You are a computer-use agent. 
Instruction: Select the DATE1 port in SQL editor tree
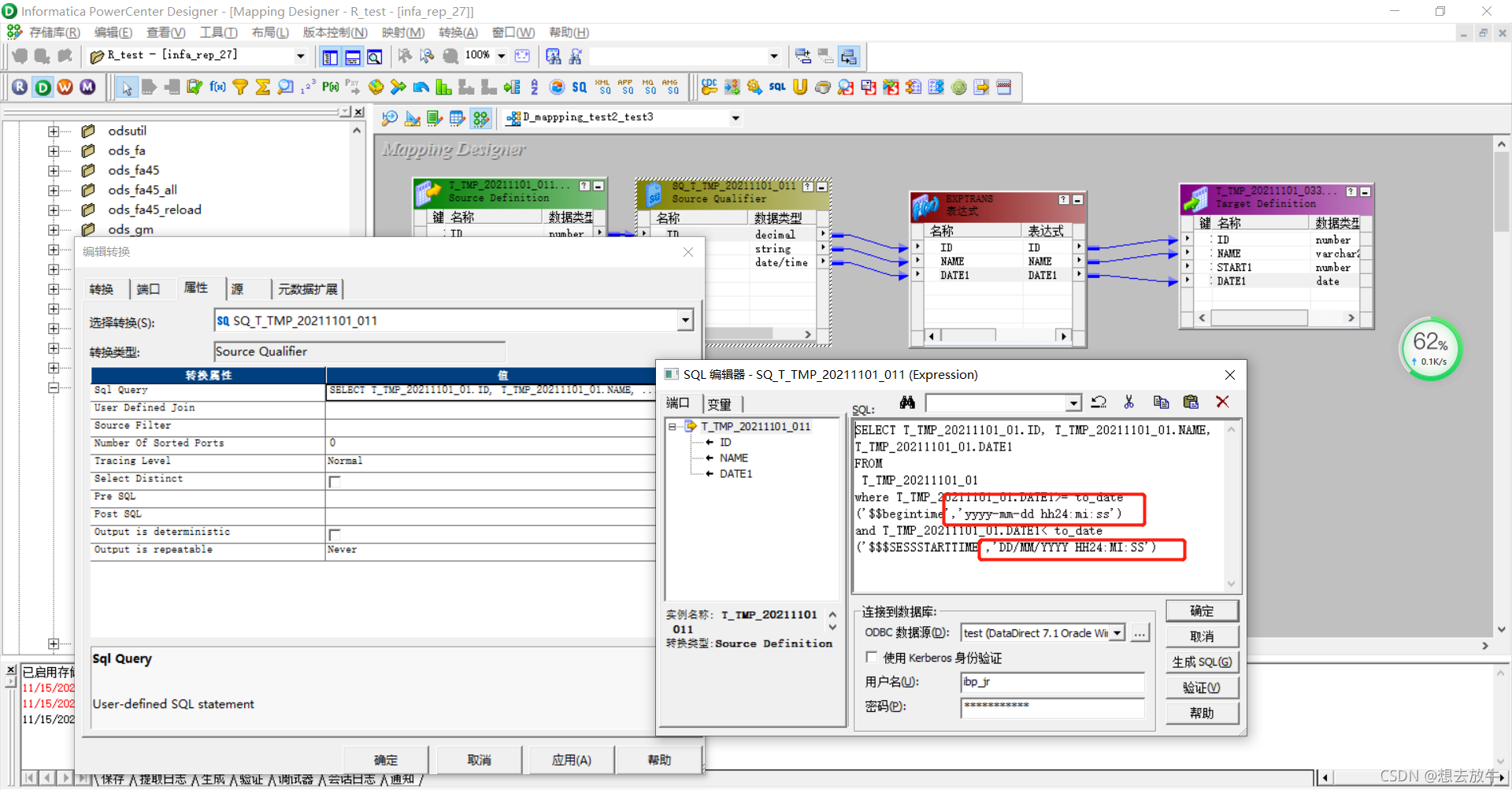coord(736,474)
